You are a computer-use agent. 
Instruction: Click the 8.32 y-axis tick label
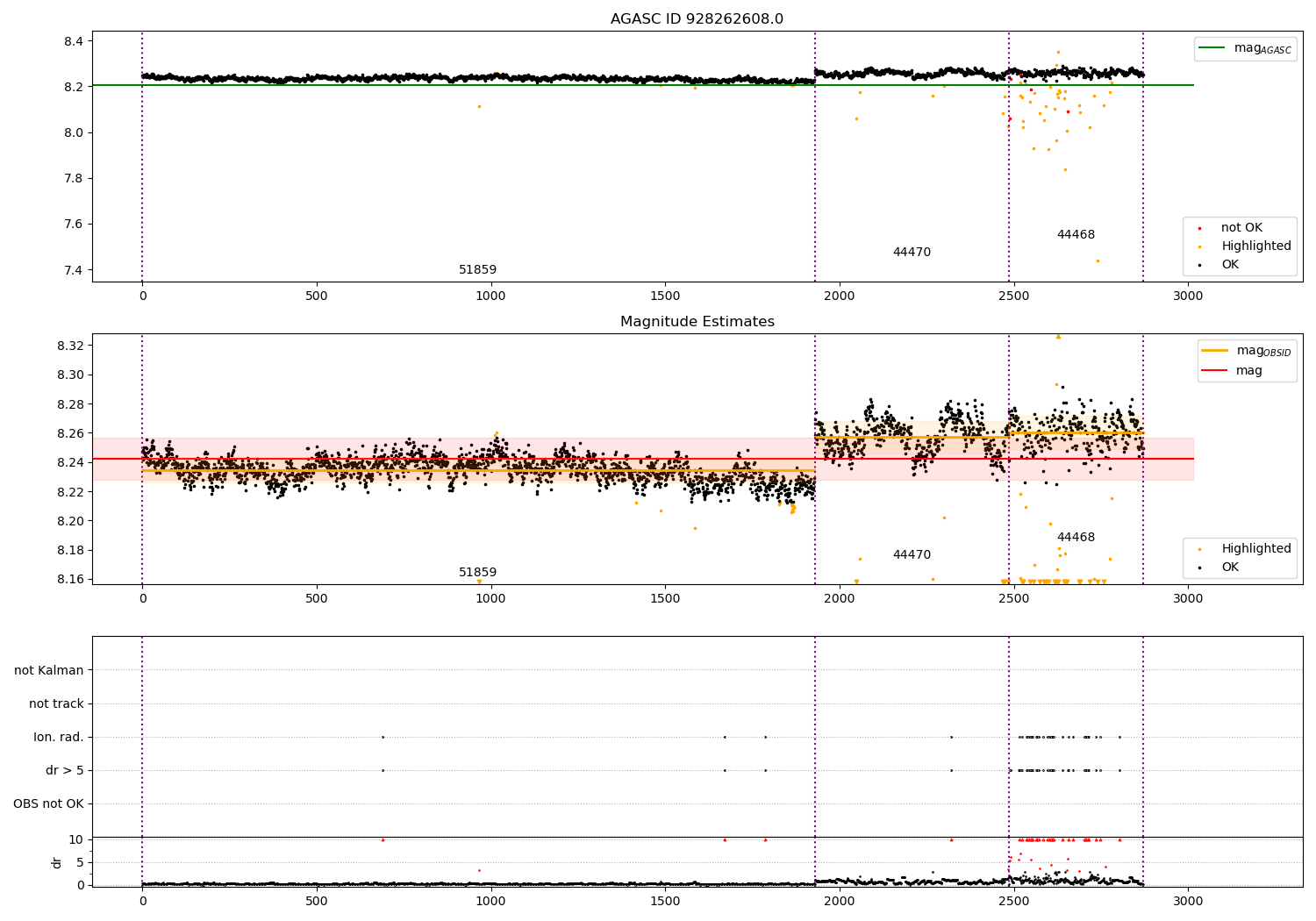tap(70, 346)
